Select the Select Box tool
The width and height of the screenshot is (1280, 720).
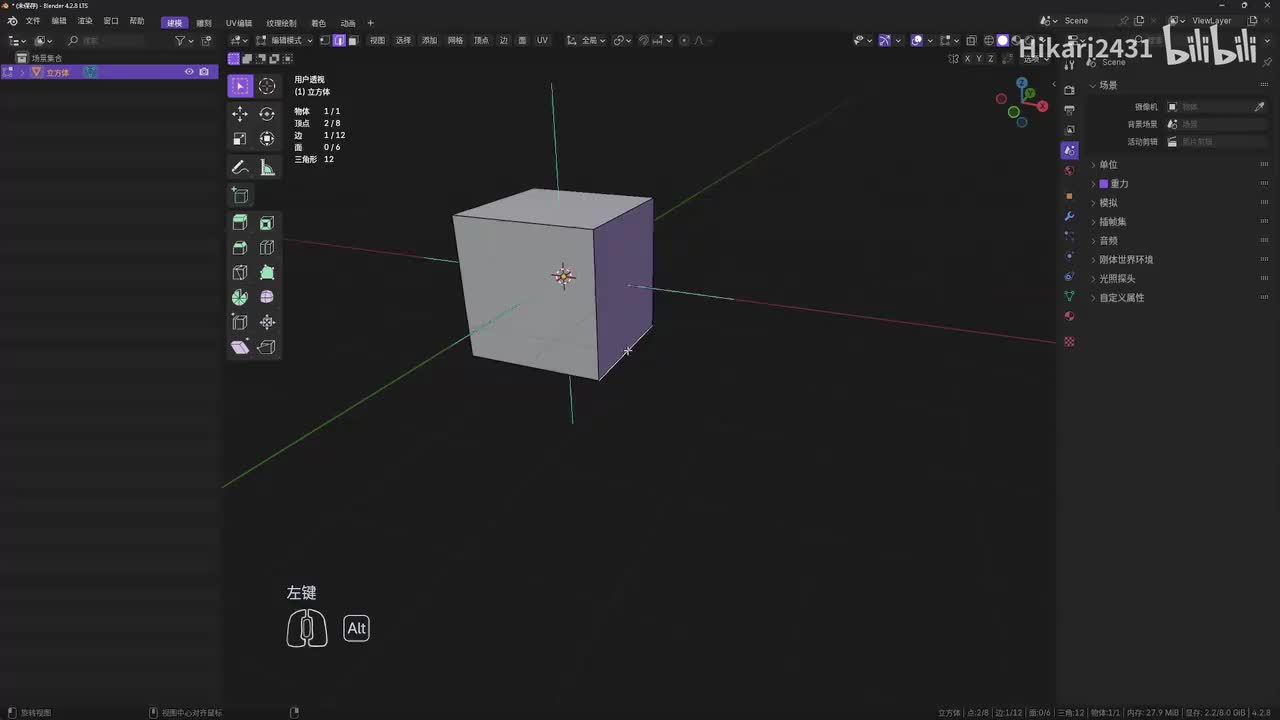tap(240, 86)
